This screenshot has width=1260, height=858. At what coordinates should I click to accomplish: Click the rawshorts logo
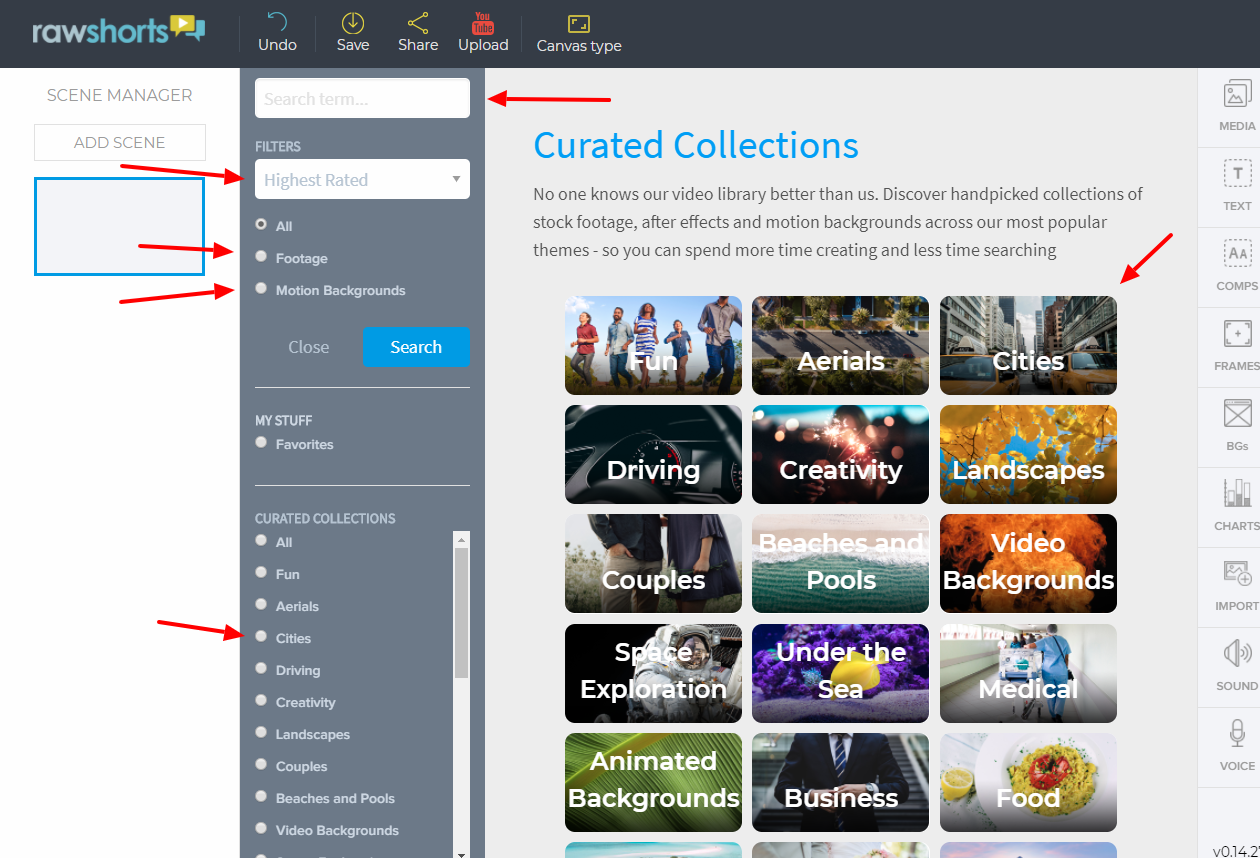[x=118, y=29]
